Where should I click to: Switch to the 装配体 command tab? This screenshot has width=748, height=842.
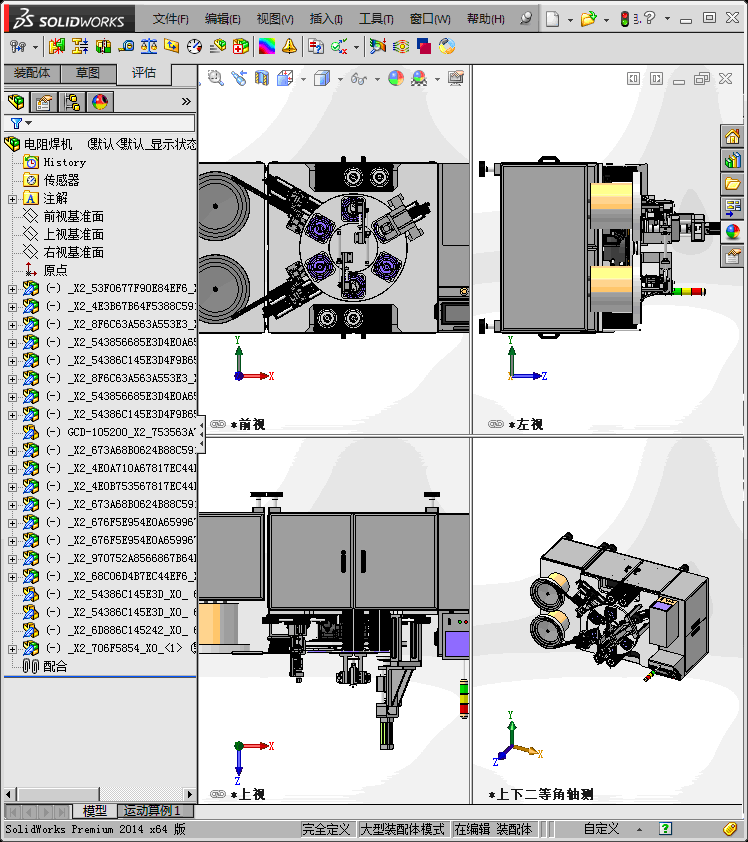click(32, 73)
